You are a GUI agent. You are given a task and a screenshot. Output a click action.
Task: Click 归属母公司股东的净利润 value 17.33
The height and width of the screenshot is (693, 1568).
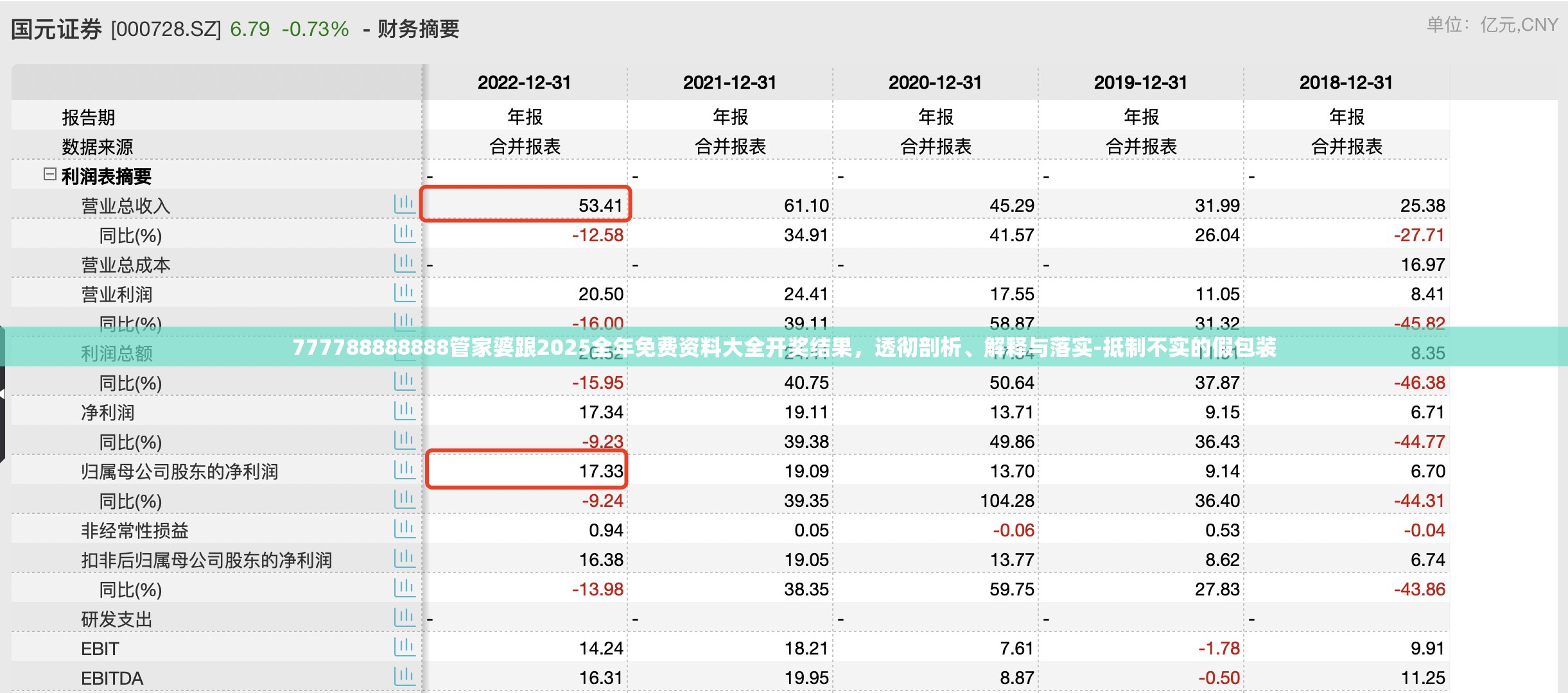click(x=601, y=471)
